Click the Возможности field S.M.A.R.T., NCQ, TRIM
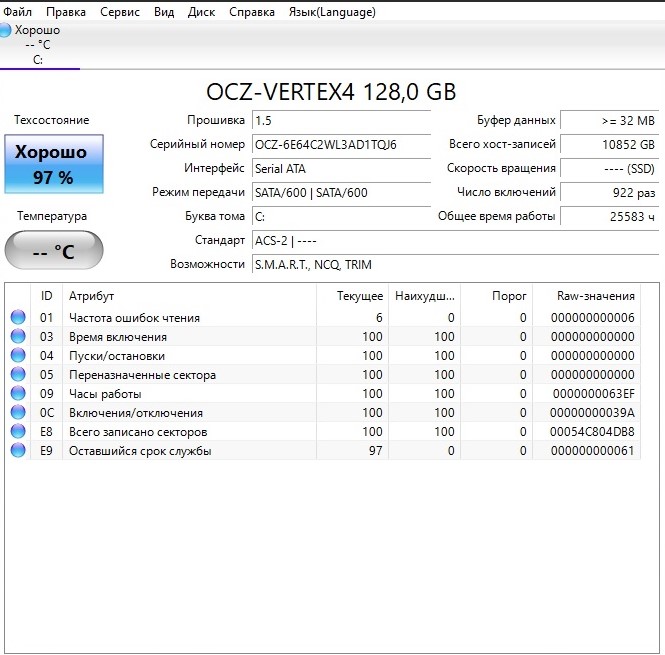The height and width of the screenshot is (655, 665). coord(455,265)
